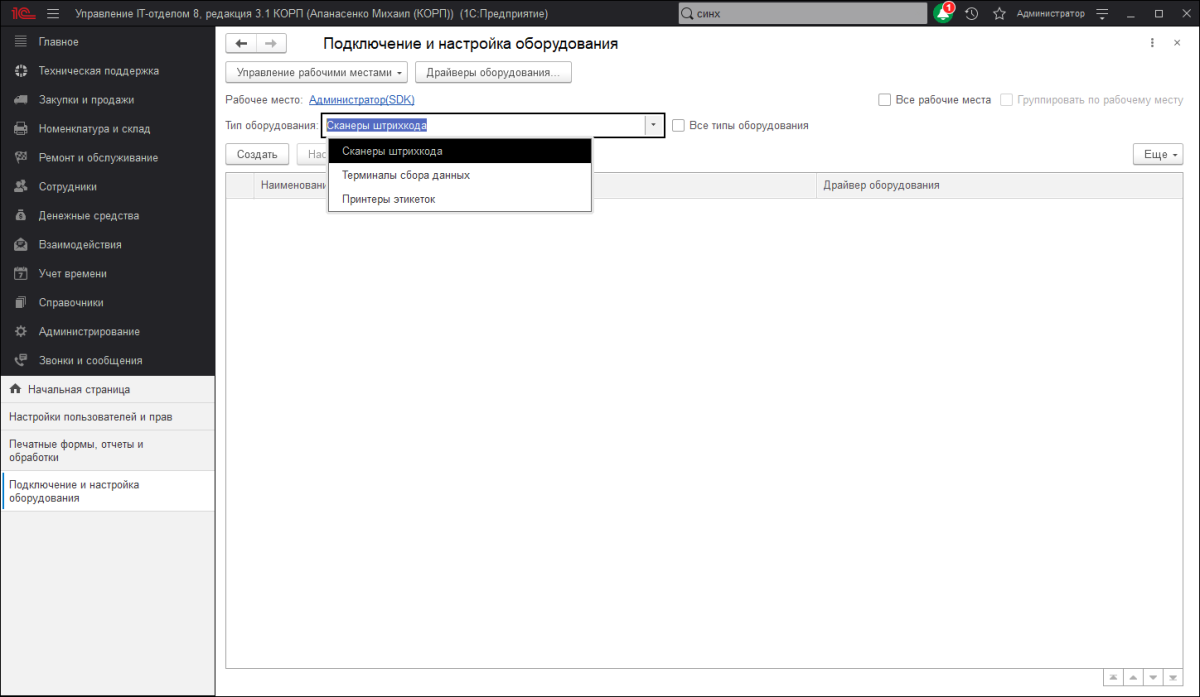Open the Еще dropdown menu
Viewport: 1200px width, 697px height.
[1157, 154]
